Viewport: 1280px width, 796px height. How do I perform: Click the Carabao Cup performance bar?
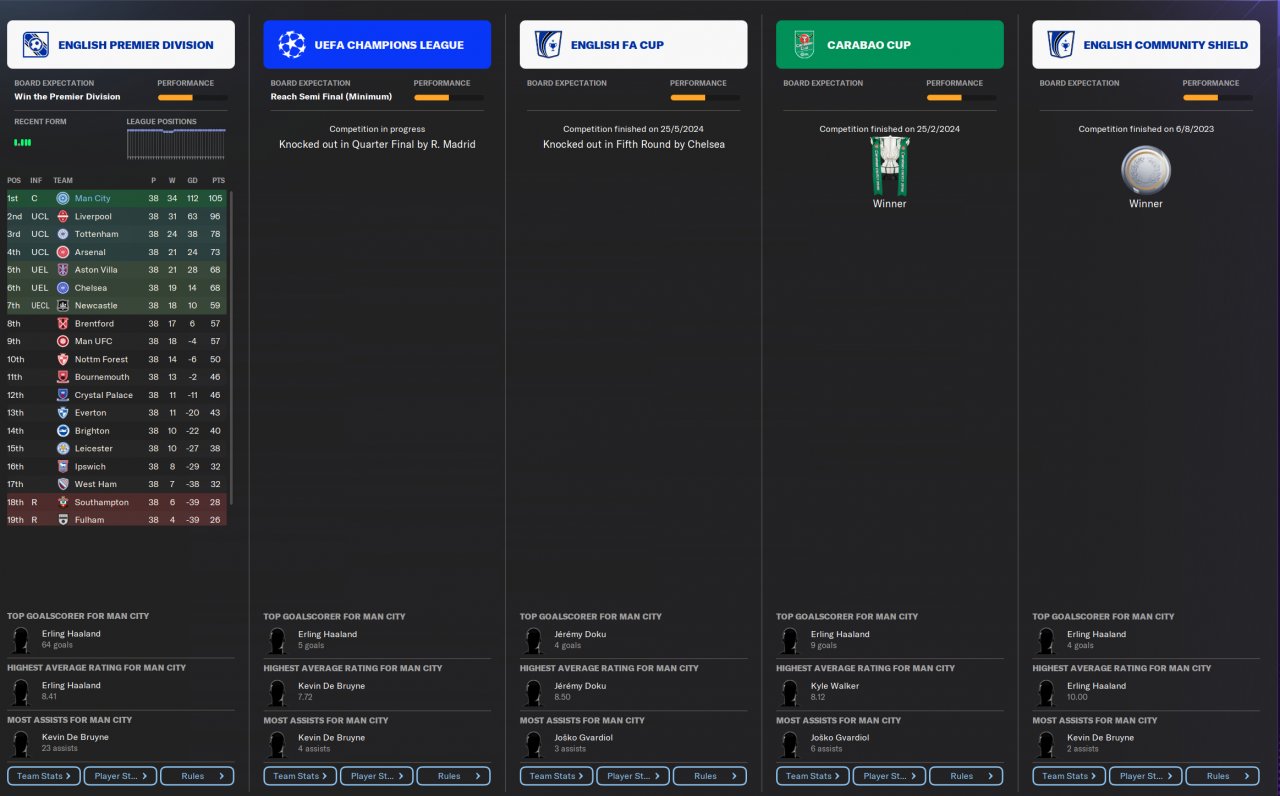962,98
